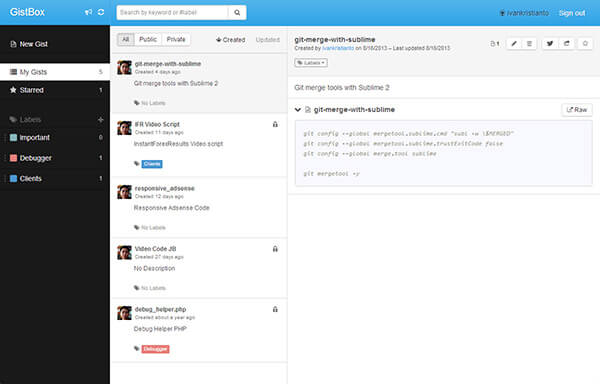
Task: Click New Gist in sidebar
Action: pyautogui.click(x=29, y=44)
